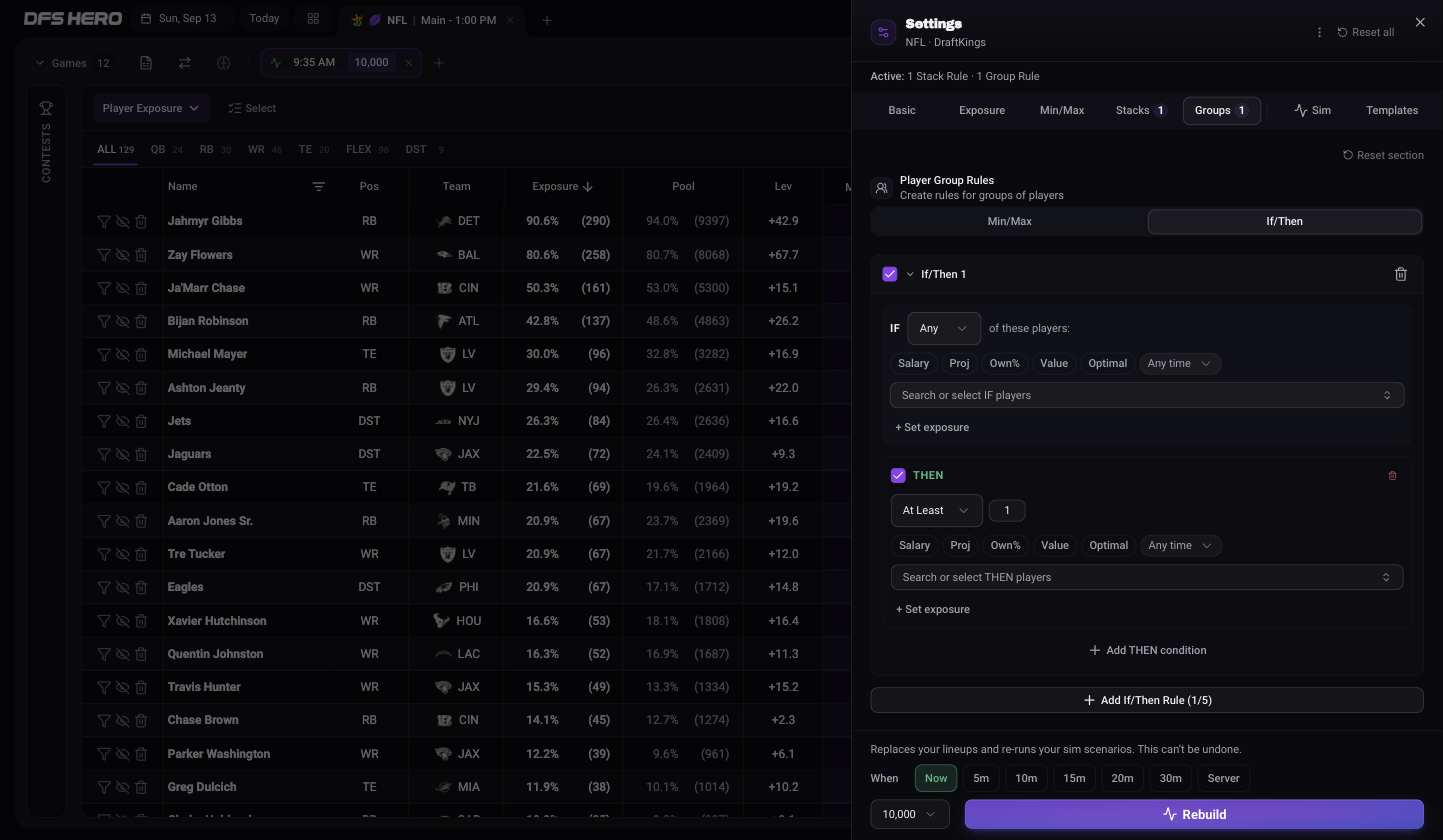Click the name column filter lines icon

[318, 187]
